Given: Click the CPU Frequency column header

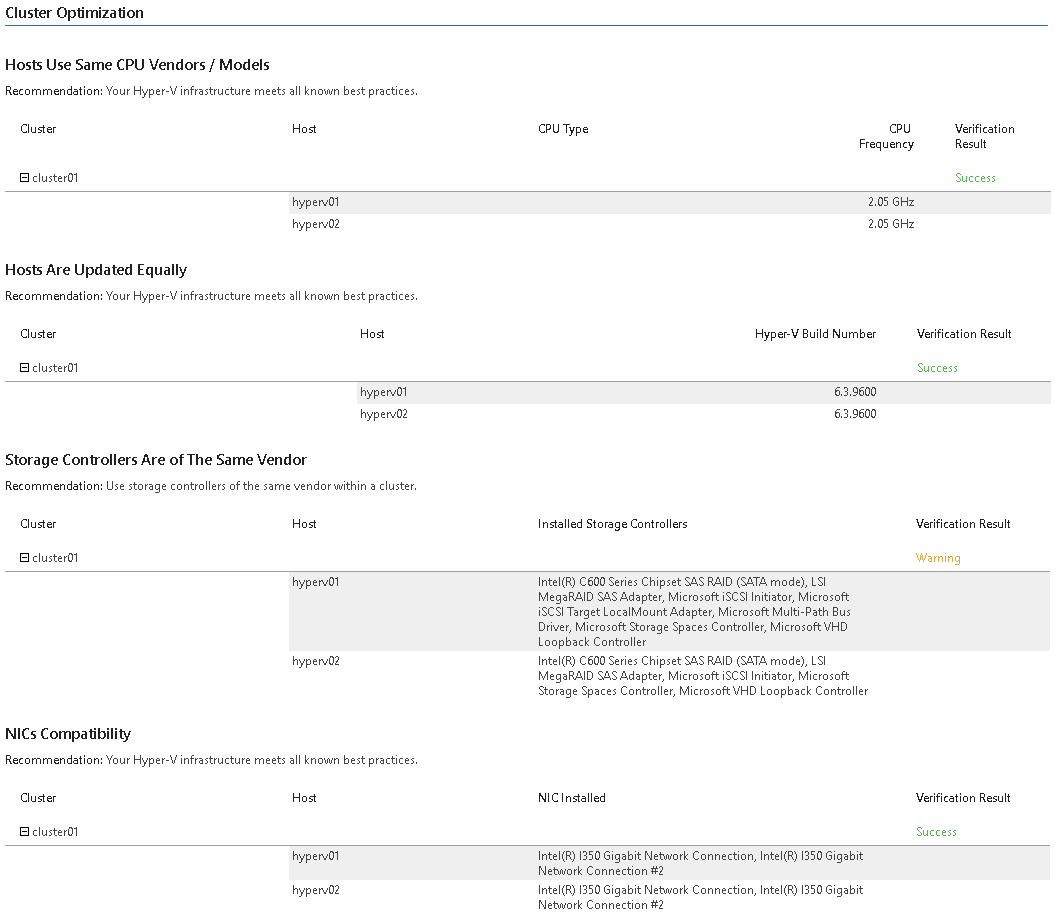Looking at the screenshot, I should click(886, 136).
